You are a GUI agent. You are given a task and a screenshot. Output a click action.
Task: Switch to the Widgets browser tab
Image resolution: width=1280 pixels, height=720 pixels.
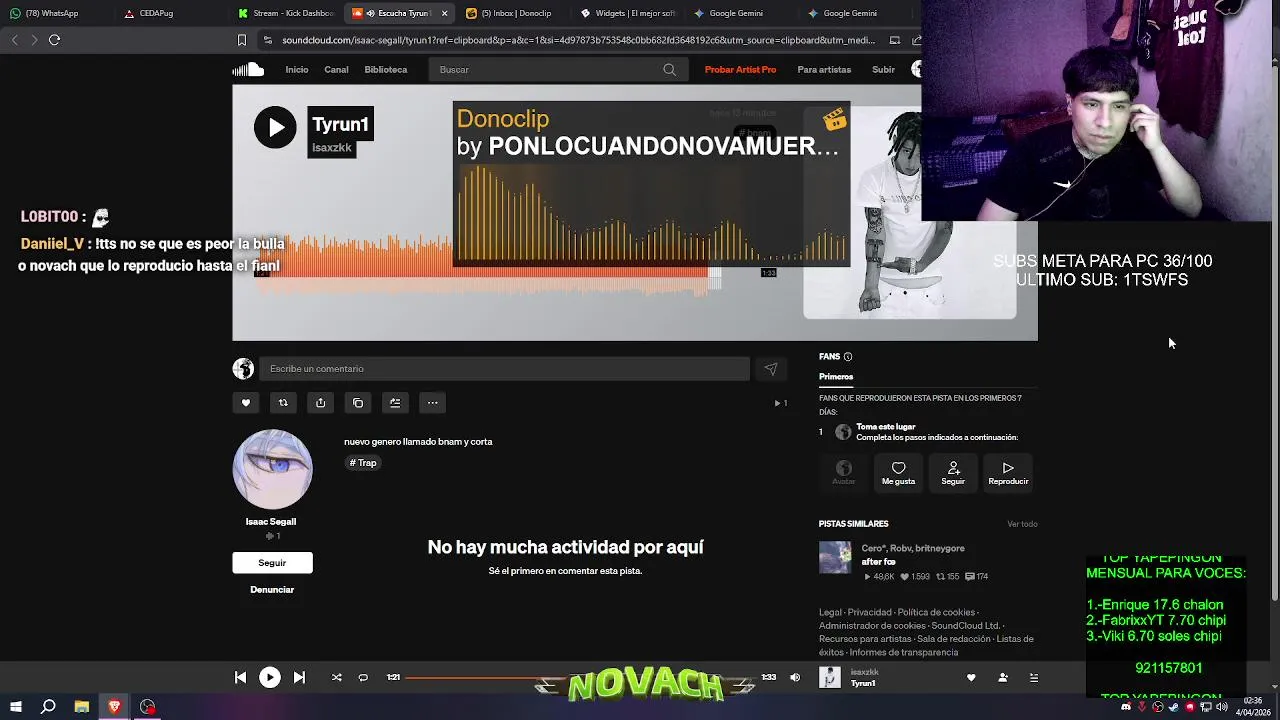[x=628, y=13]
